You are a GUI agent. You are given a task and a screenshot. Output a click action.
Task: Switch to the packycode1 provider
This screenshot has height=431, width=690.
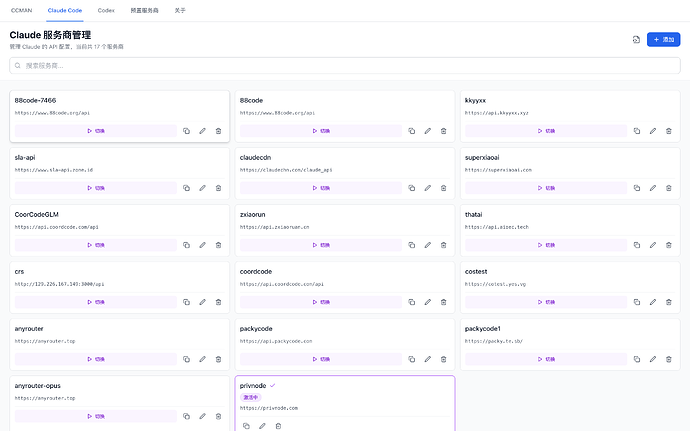tap(546, 359)
